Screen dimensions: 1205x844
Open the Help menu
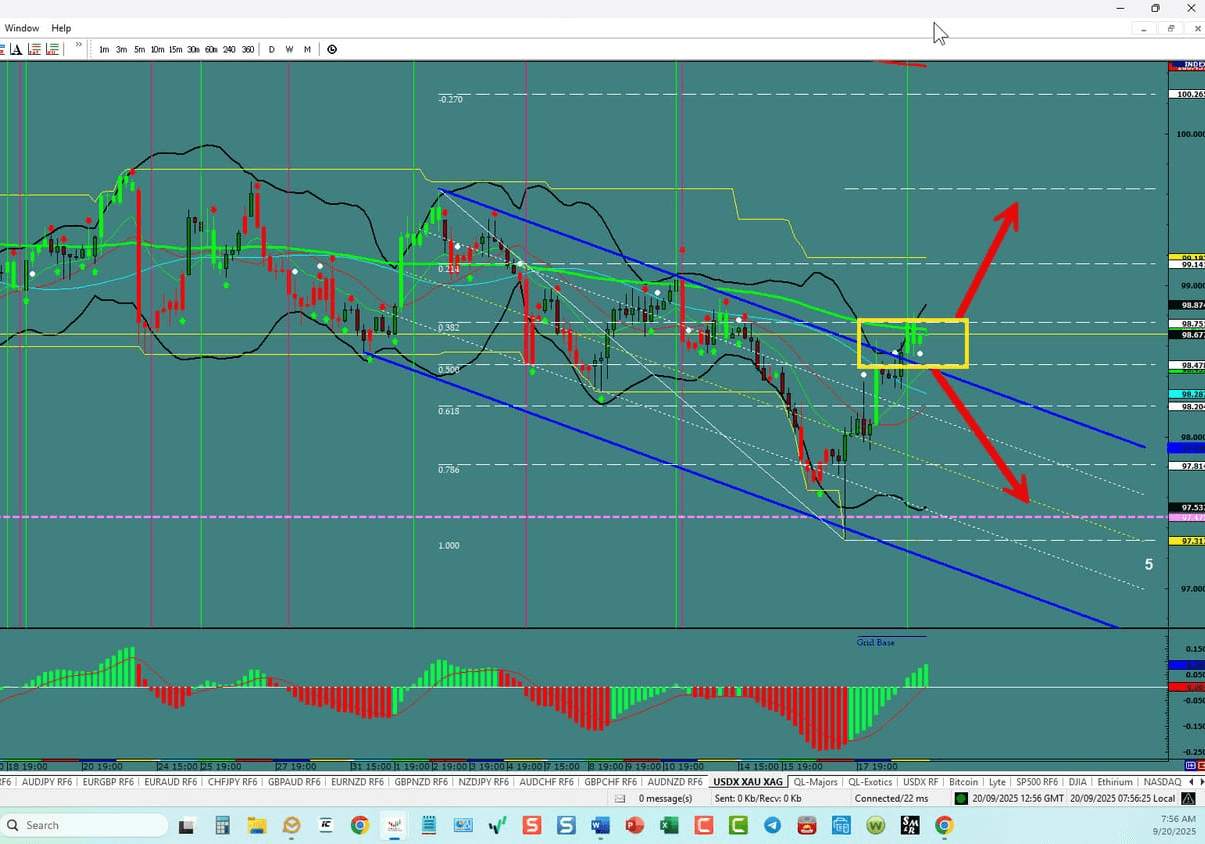tap(61, 27)
